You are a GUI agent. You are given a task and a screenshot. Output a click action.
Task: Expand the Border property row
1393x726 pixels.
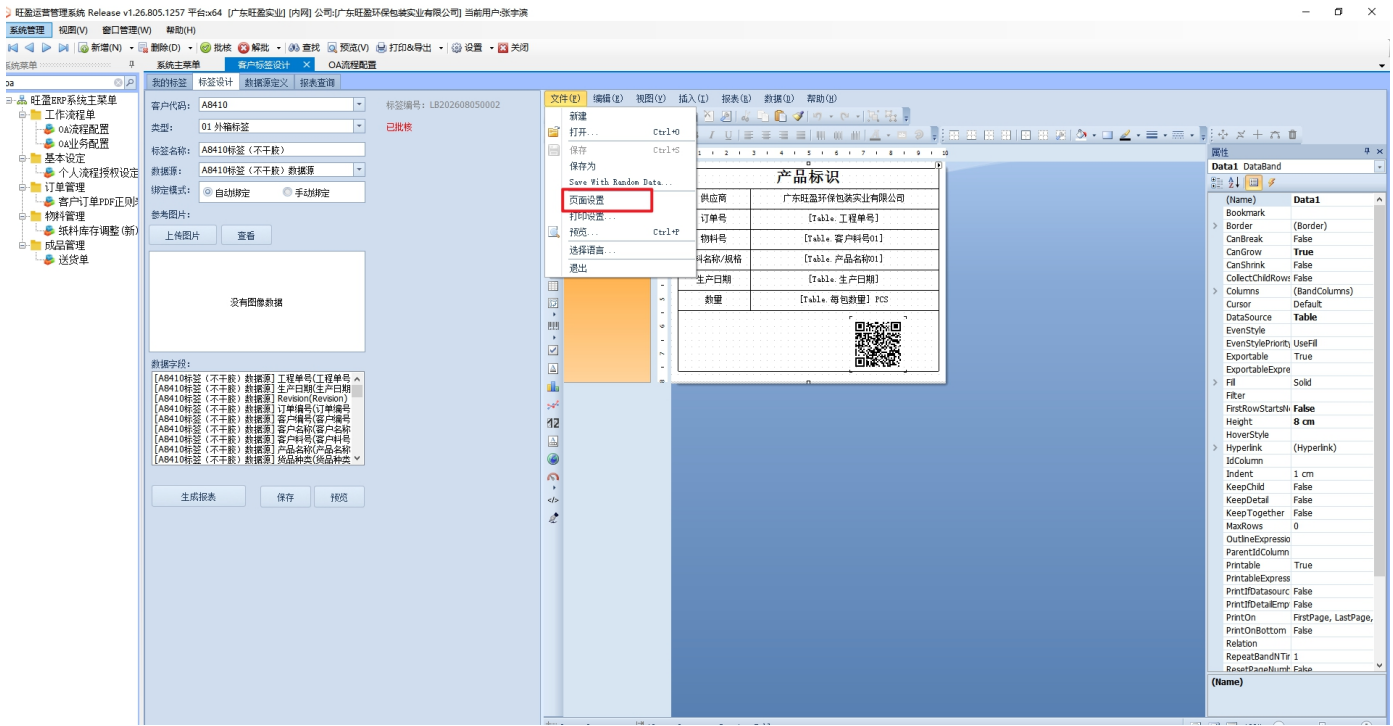tap(1215, 226)
